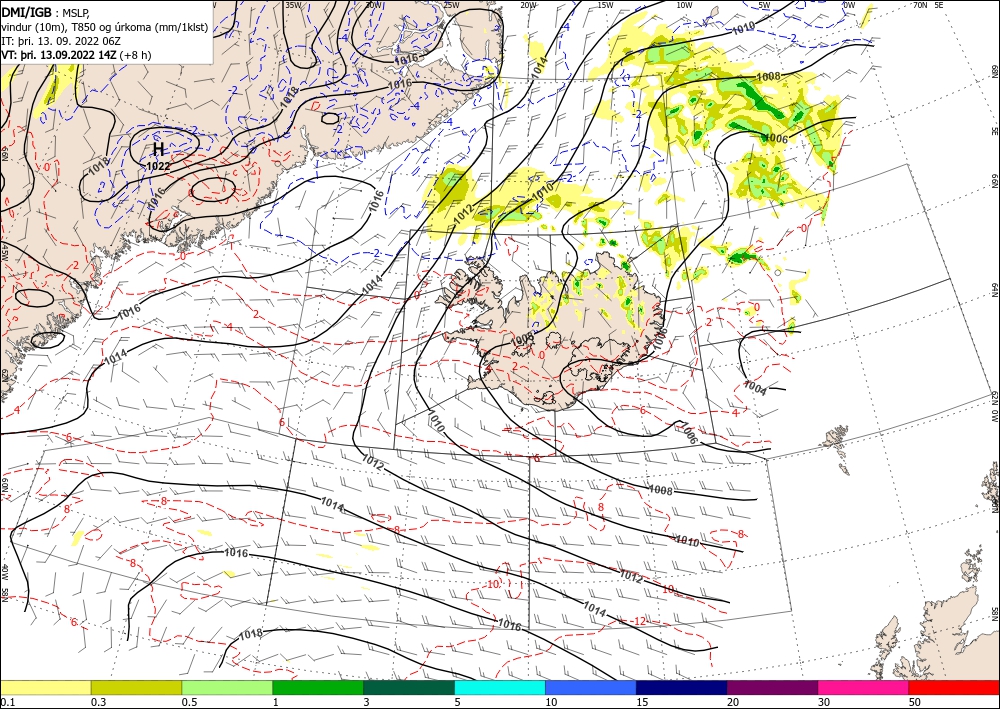This screenshot has width=1000, height=709.
Task: Click the purple 20–30 legend color
Action: [772, 687]
